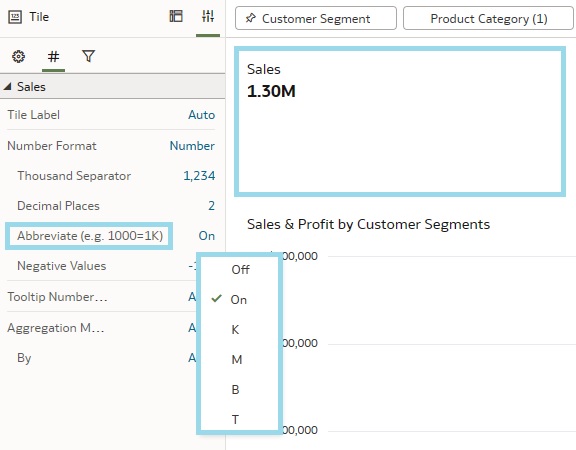
Task: Change Thousand Separator 1,234 value
Action: 199,176
